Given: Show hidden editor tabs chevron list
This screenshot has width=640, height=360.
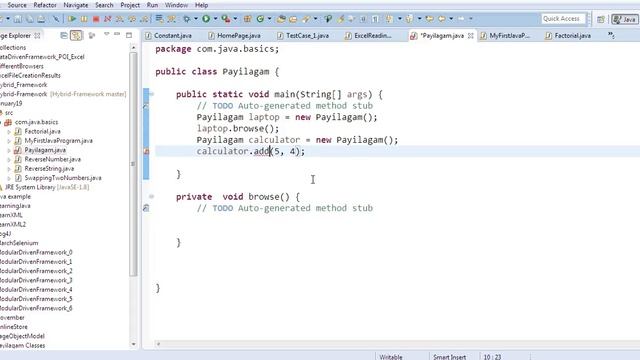Looking at the screenshot, I should point(611,35).
